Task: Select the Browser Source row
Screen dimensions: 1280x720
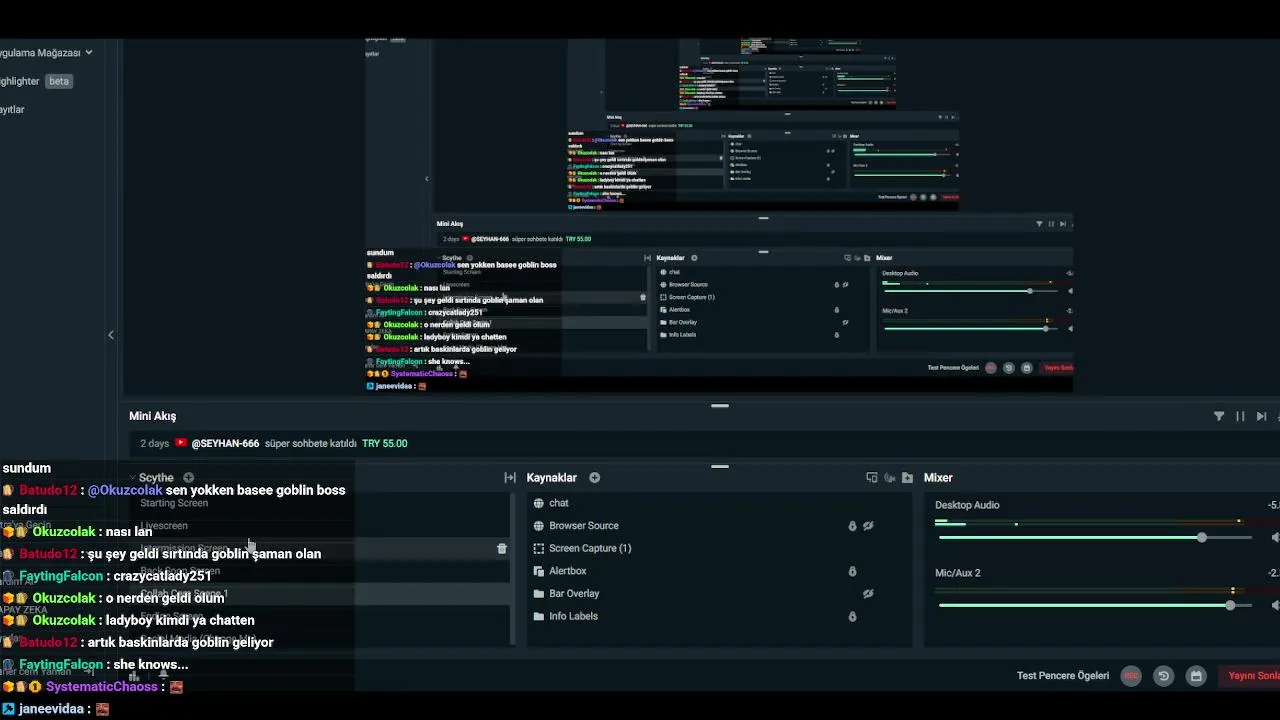Action: pyautogui.click(x=719, y=526)
